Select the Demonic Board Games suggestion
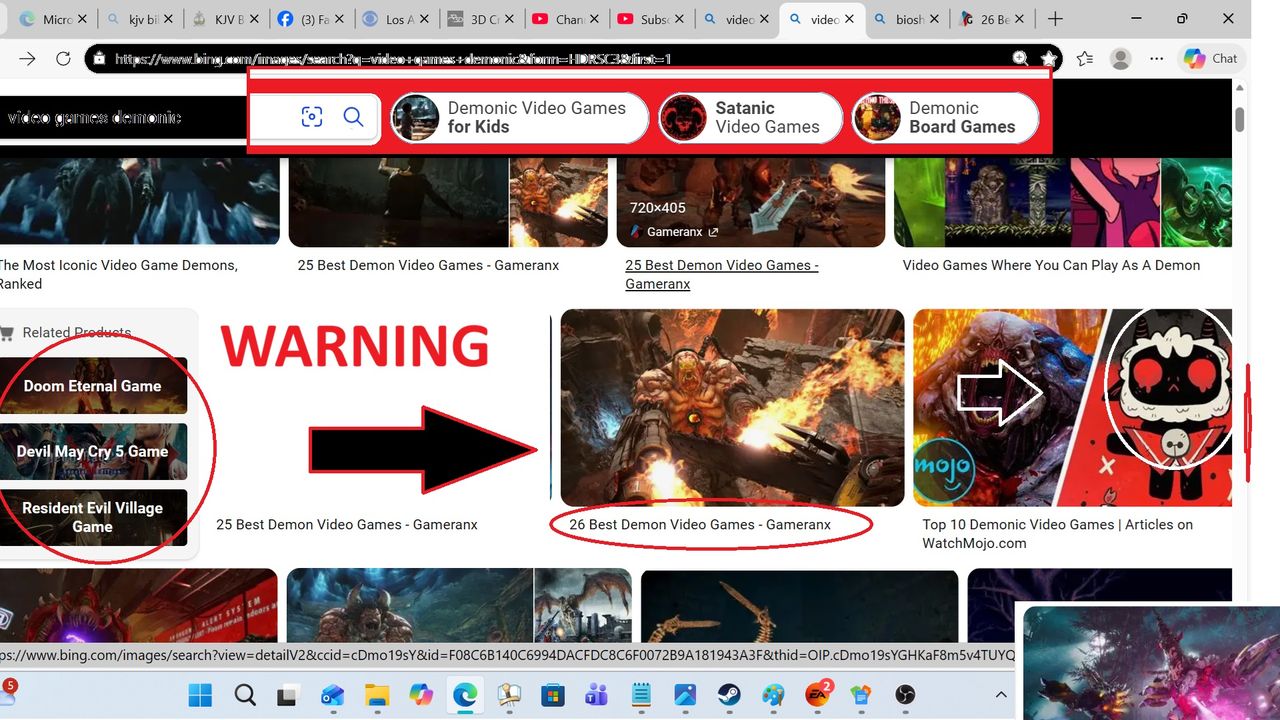 click(945, 118)
